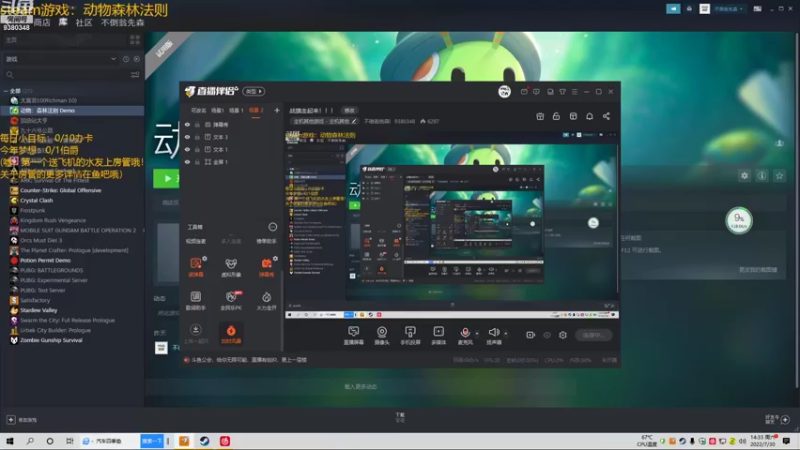Open advanced filter sliders in library search
This screenshot has width=800, height=450.
(x=135, y=75)
